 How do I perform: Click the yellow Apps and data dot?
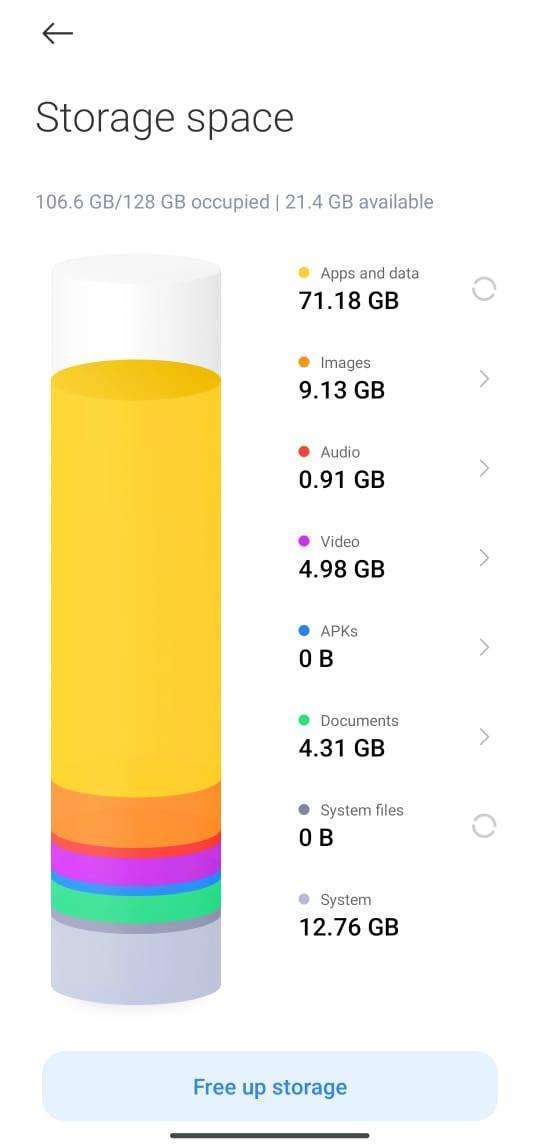click(x=304, y=273)
